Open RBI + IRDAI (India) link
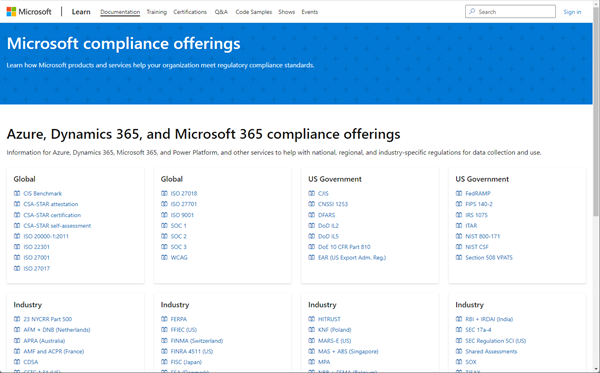Viewport: 600px width, 373px height. click(x=489, y=319)
